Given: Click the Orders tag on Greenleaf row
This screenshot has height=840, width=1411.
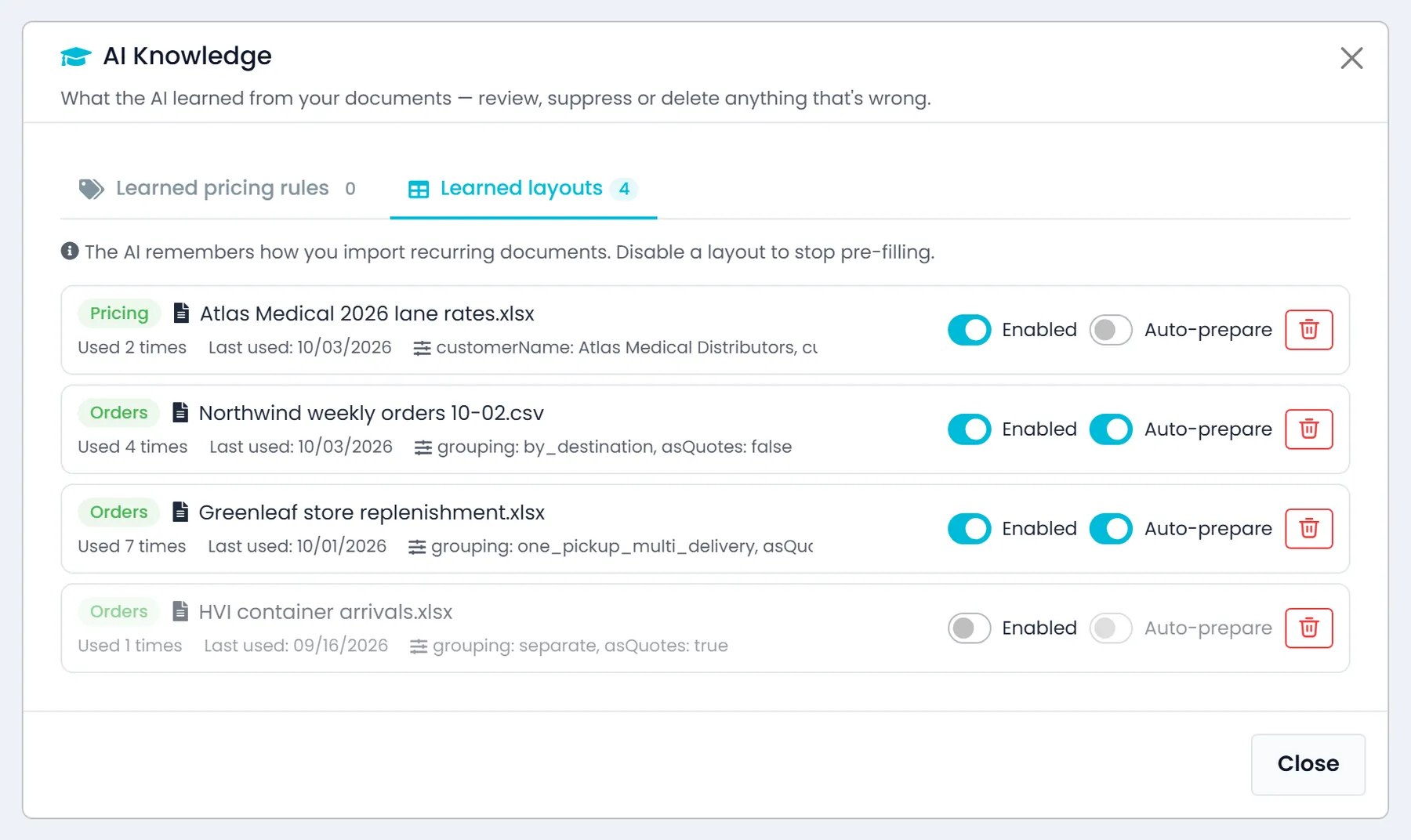Looking at the screenshot, I should click(118, 512).
